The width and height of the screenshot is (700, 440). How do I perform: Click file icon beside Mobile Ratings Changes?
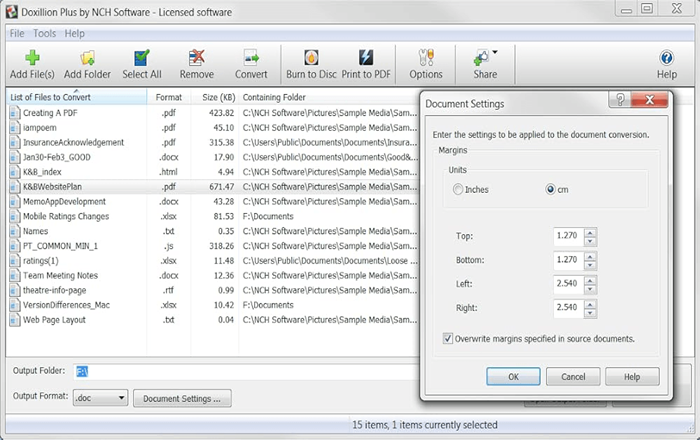pyautogui.click(x=15, y=216)
